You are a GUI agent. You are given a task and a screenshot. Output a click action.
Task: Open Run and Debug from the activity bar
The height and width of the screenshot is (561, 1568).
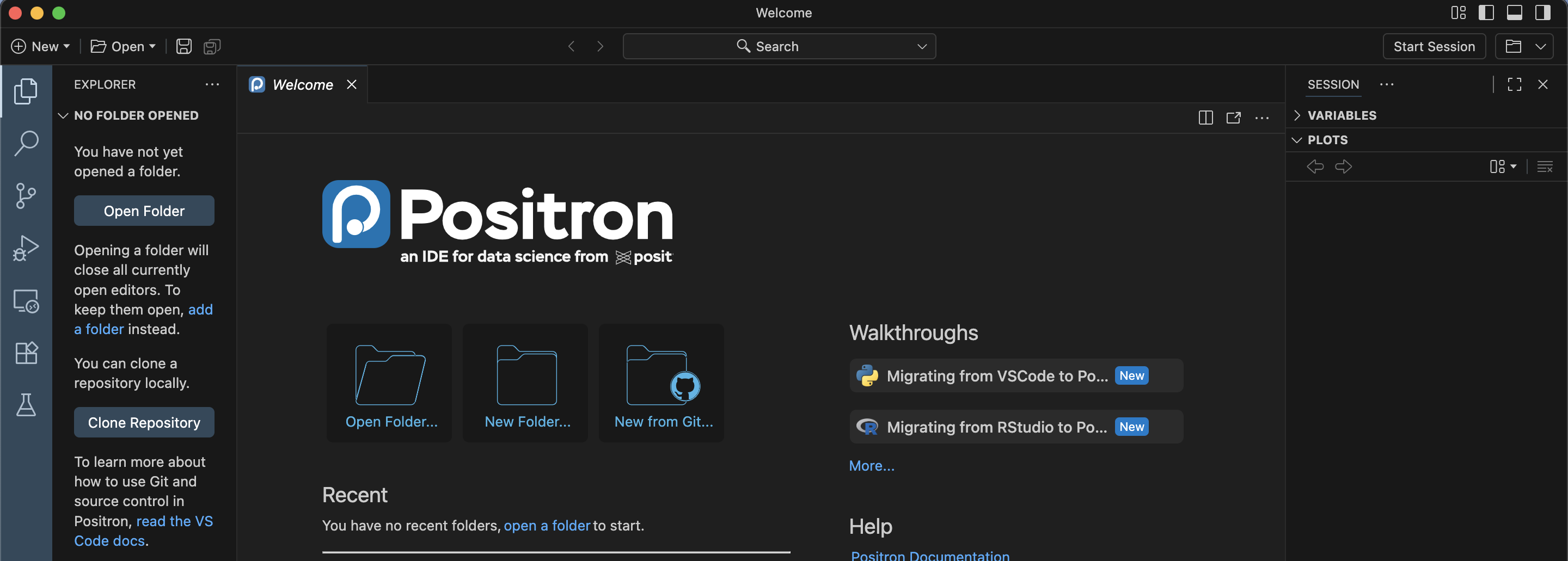point(26,247)
